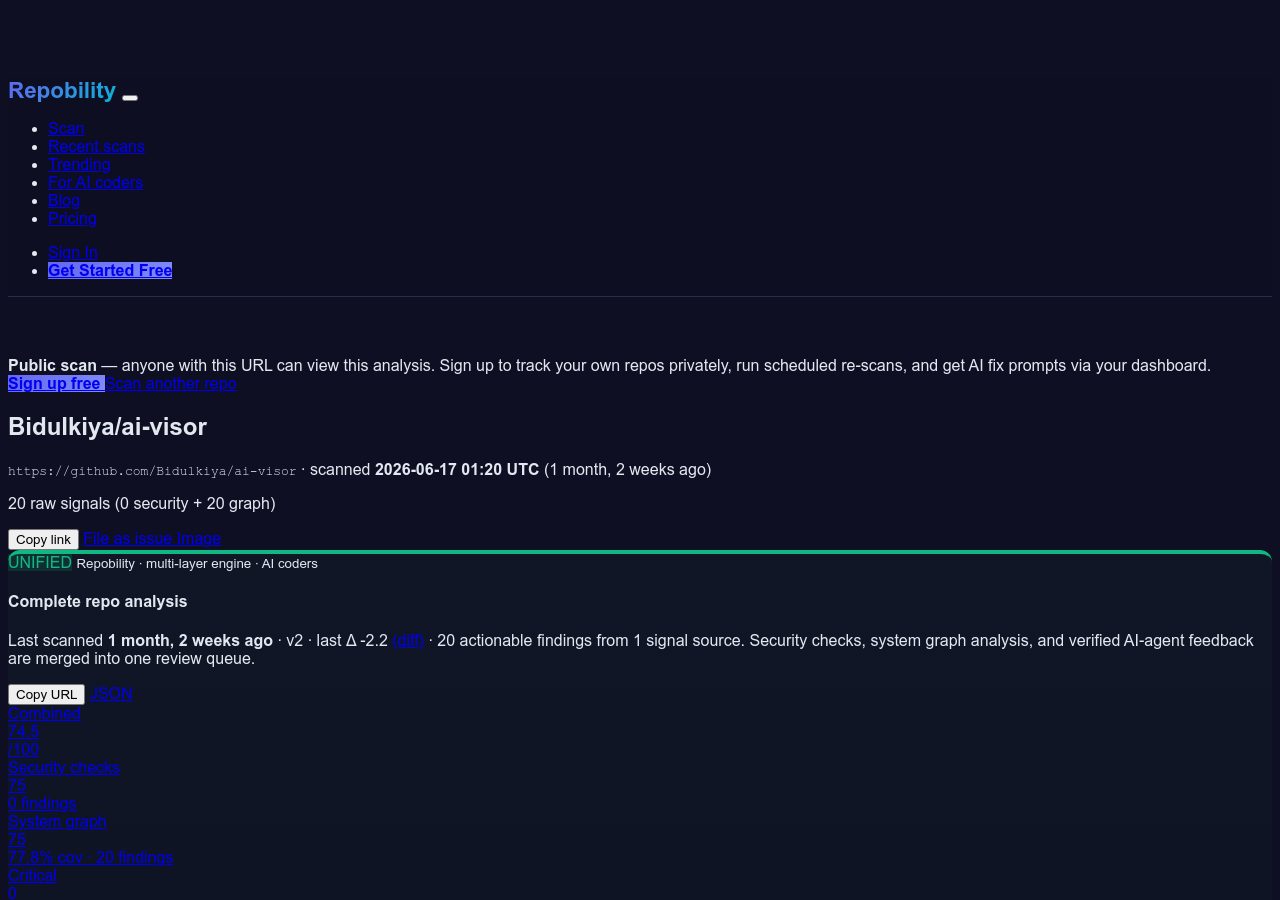This screenshot has height=900, width=1280.
Task: Click the 0 findings link
Action: pos(42,803)
